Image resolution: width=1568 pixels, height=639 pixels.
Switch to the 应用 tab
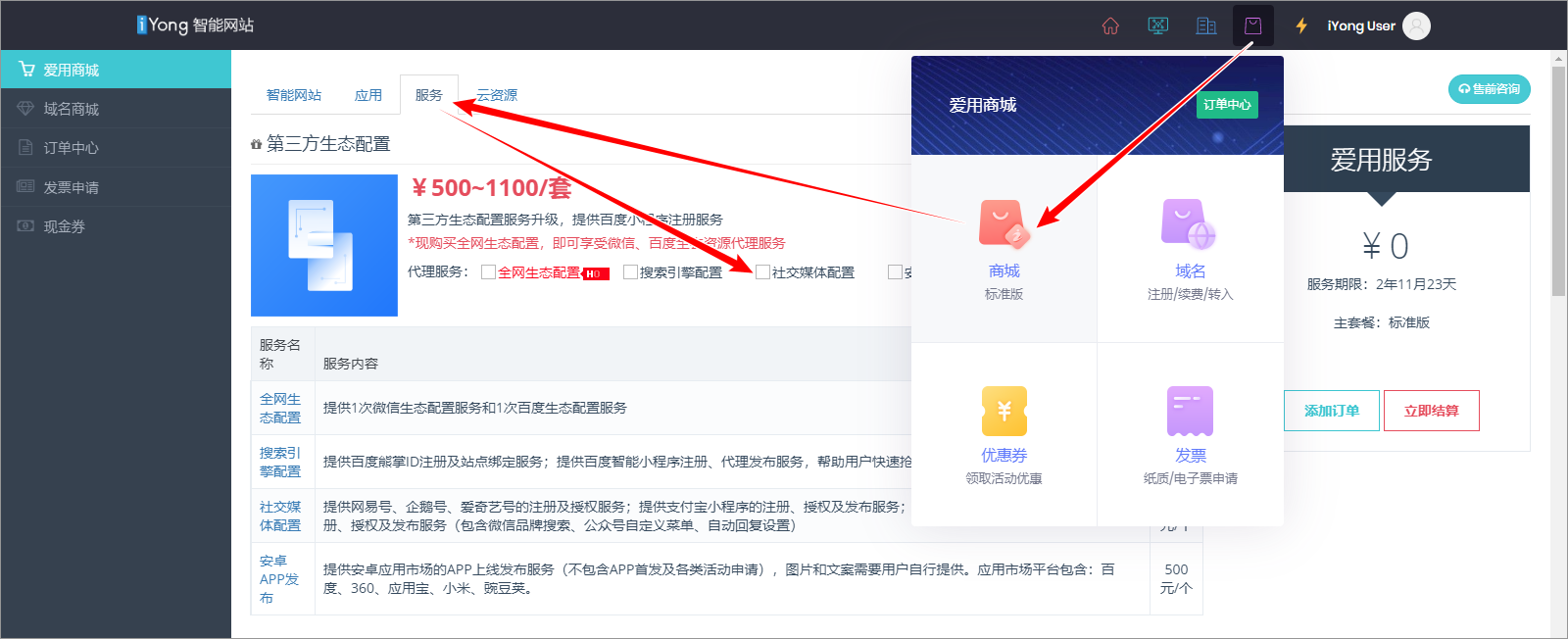[x=368, y=95]
